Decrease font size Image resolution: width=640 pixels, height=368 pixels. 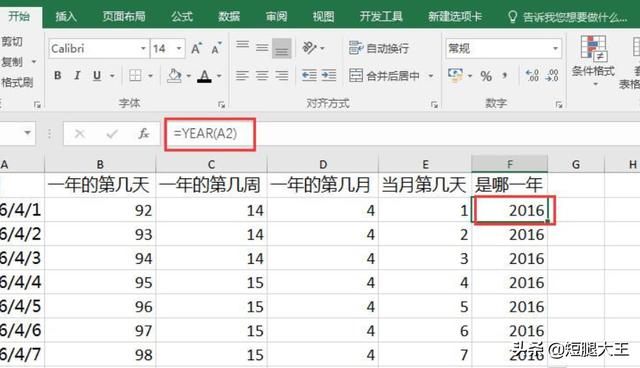(216, 49)
